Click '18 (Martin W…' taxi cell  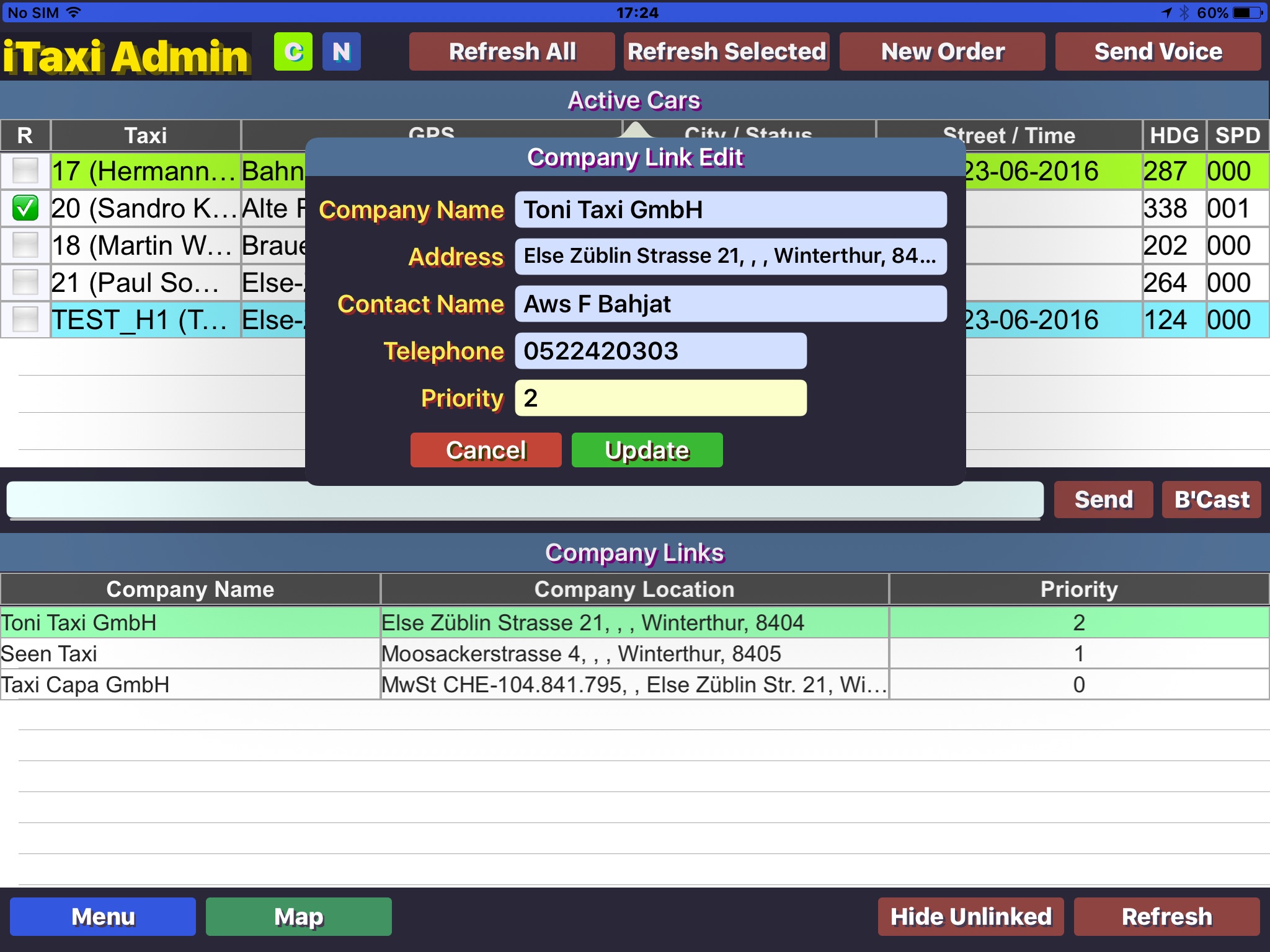tap(146, 245)
